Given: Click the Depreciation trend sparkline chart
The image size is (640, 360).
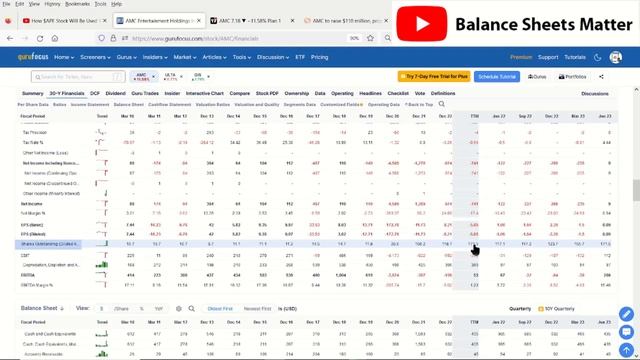Looking at the screenshot, I should [x=102, y=265].
